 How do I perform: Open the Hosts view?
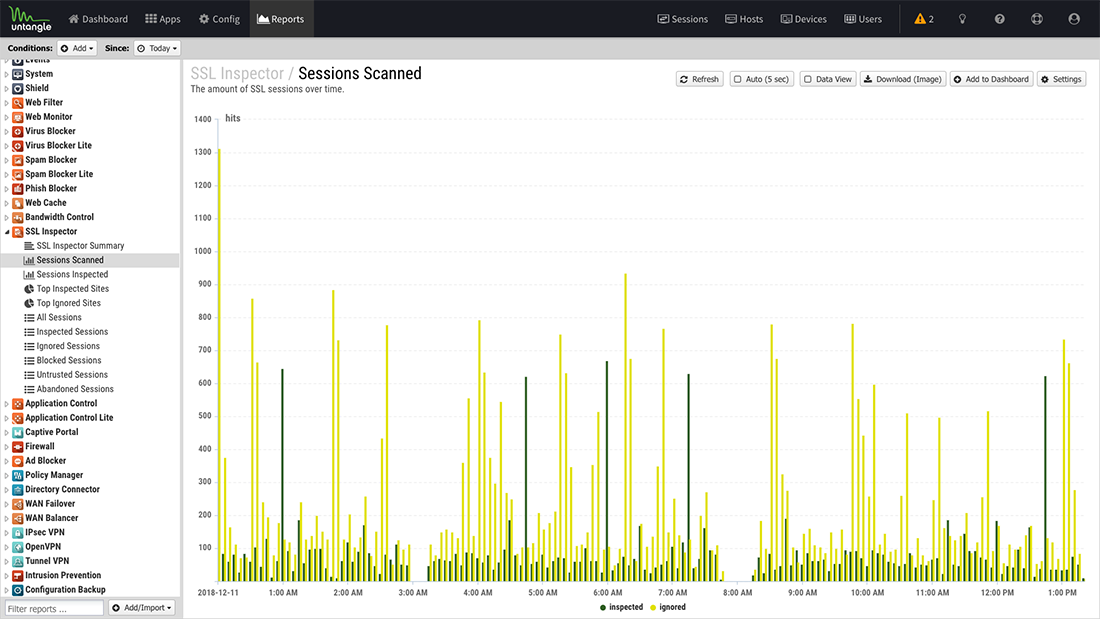tap(744, 19)
